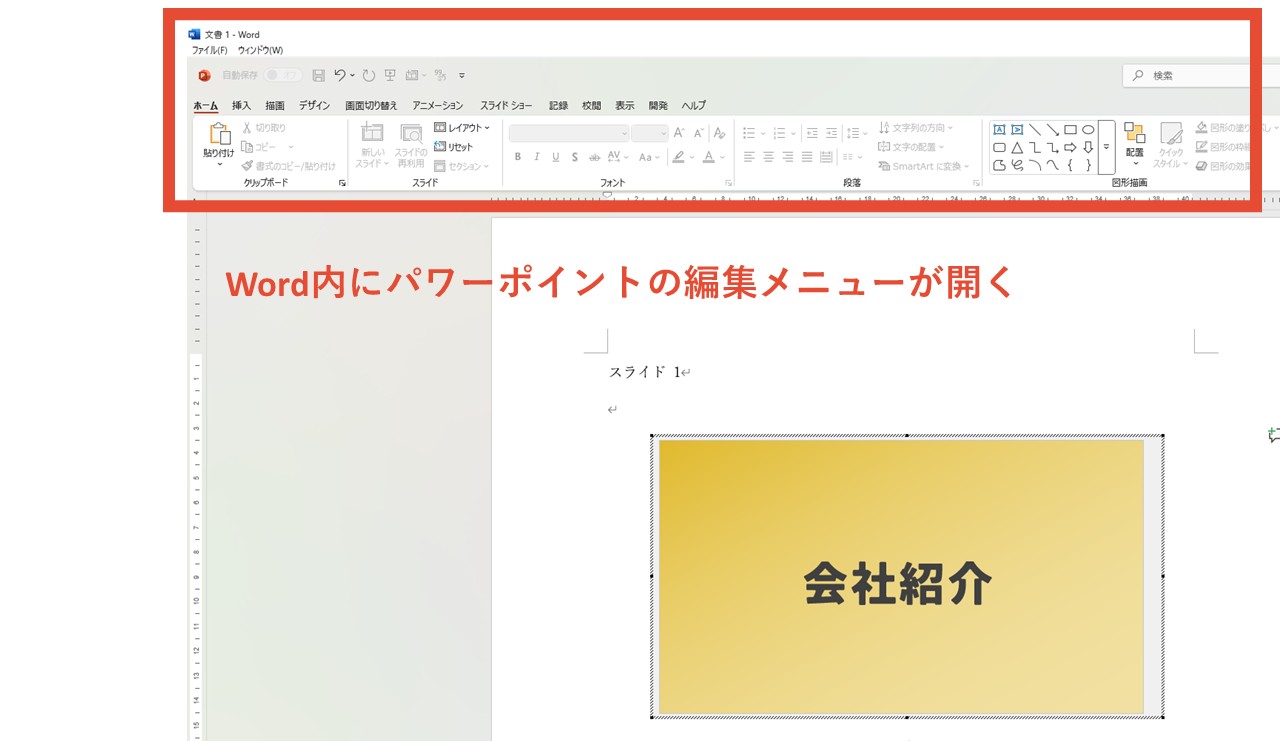This screenshot has width=1280, height=741.
Task: Clear all formatting icon
Action: click(719, 132)
